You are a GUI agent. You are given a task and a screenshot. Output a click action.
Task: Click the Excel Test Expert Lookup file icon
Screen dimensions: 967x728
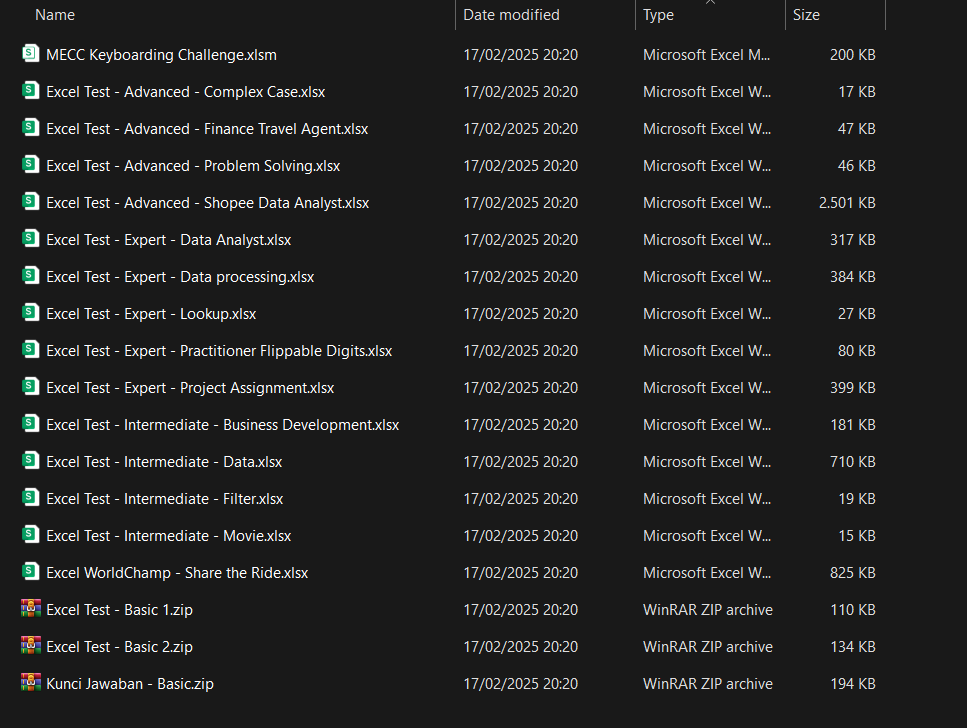[x=31, y=313]
